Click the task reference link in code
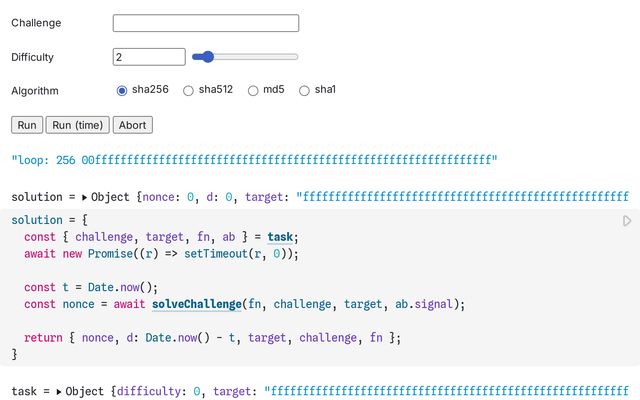Screen dimensions: 640x400 [x=281, y=236]
